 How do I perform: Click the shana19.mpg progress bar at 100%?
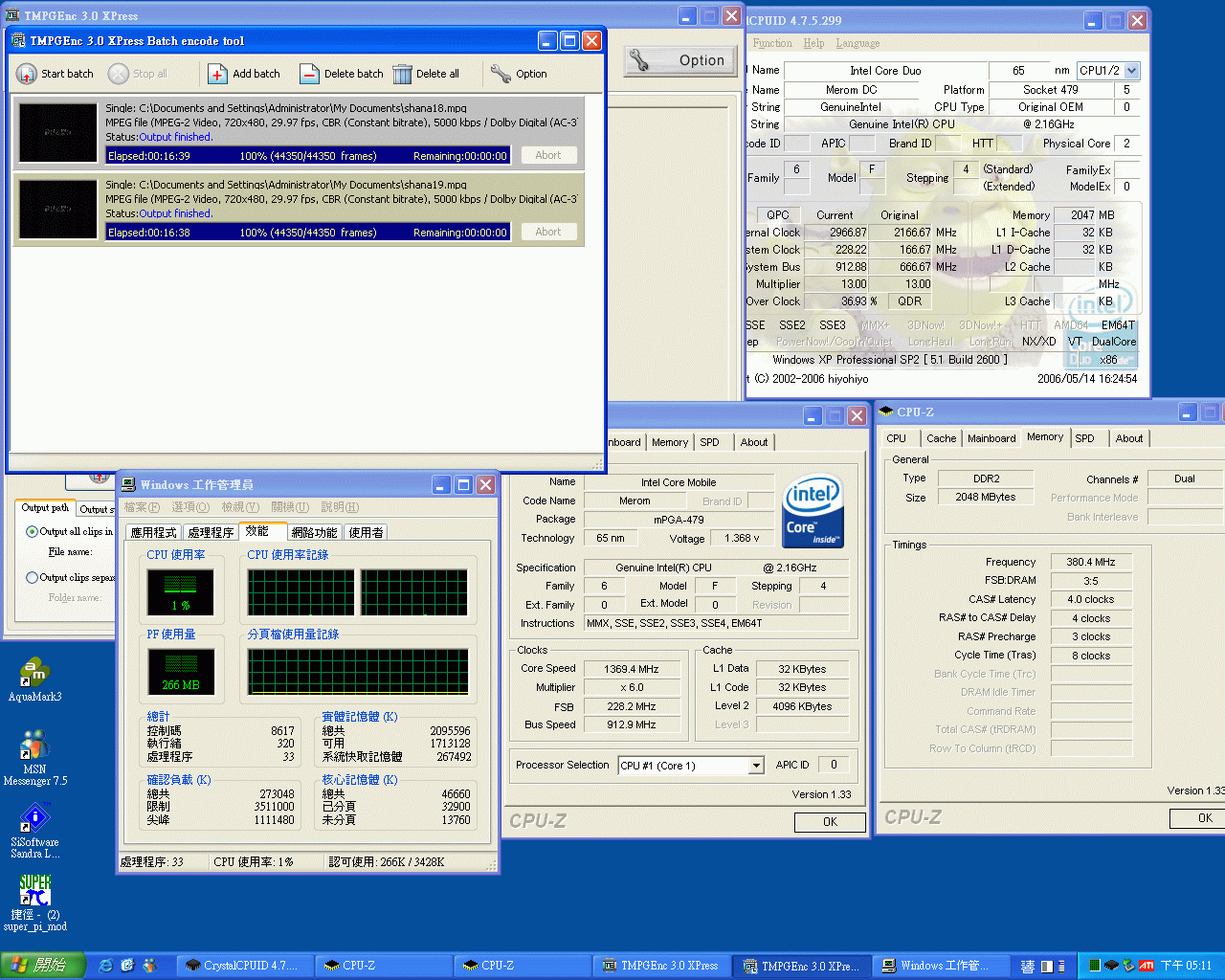308,232
